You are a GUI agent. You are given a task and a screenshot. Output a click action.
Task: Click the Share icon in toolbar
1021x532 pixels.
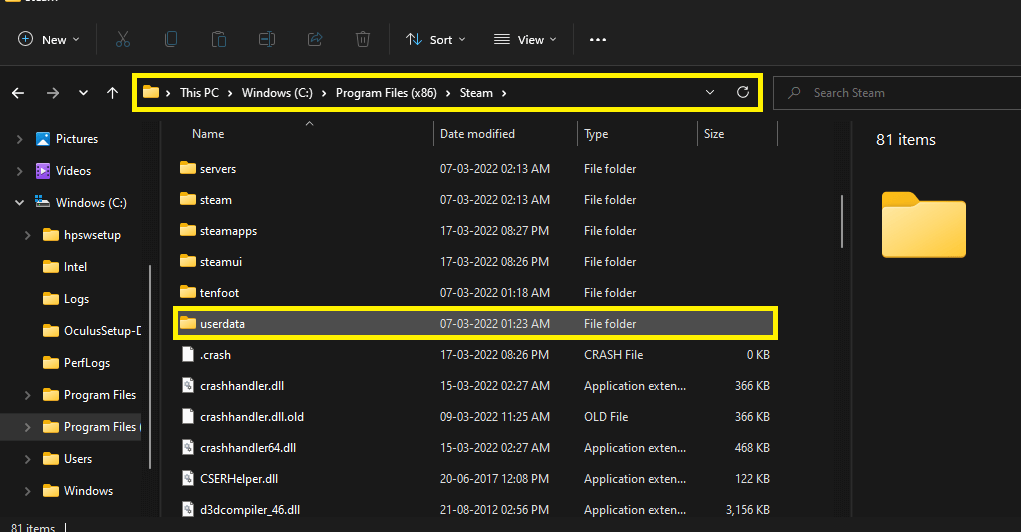pos(315,40)
